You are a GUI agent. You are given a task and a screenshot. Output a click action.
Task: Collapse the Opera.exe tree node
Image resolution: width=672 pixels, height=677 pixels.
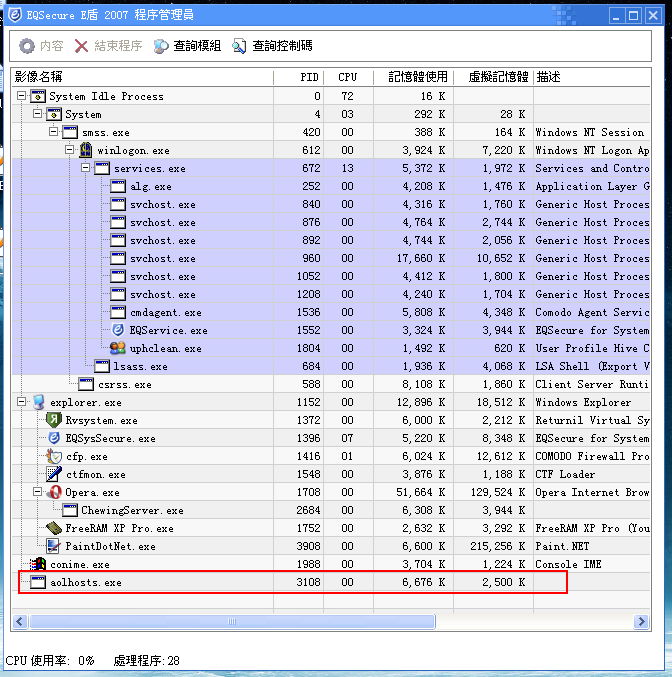click(x=38, y=491)
